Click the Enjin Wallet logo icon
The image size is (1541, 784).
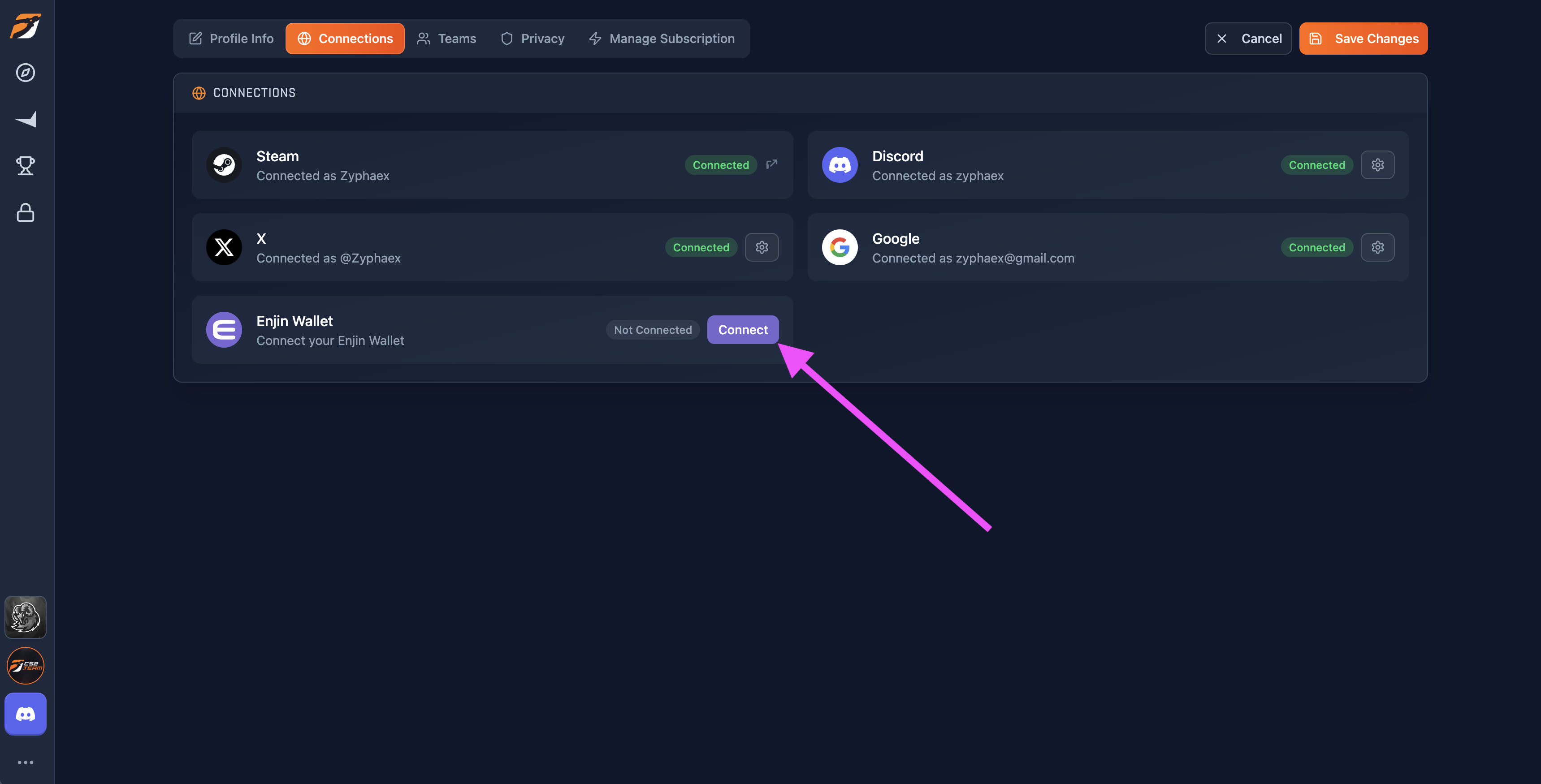click(224, 330)
